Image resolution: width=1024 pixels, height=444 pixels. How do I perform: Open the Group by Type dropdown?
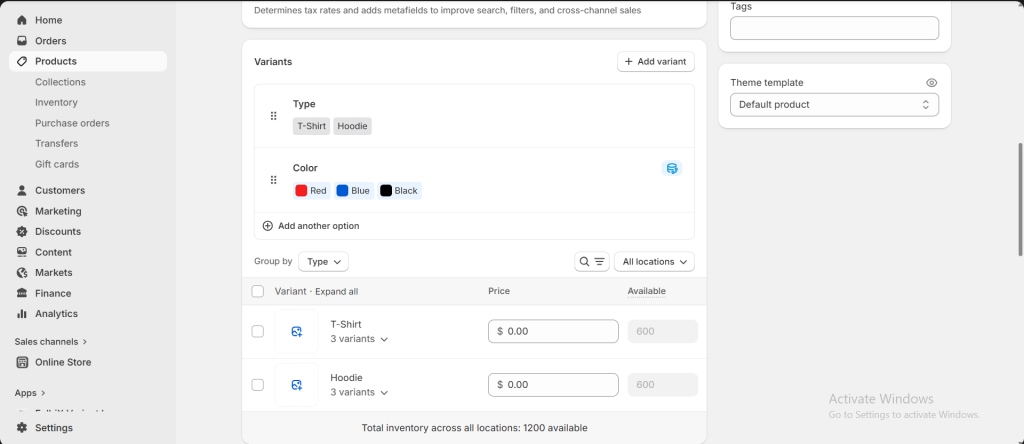(x=323, y=262)
